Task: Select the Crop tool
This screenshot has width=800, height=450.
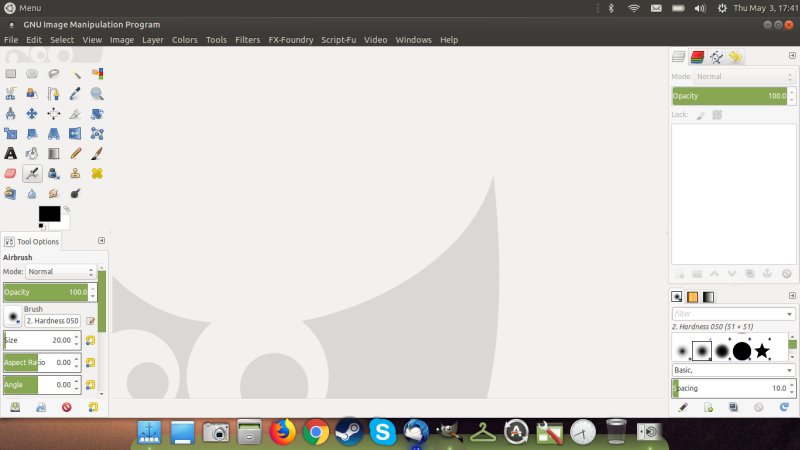Action: click(76, 114)
